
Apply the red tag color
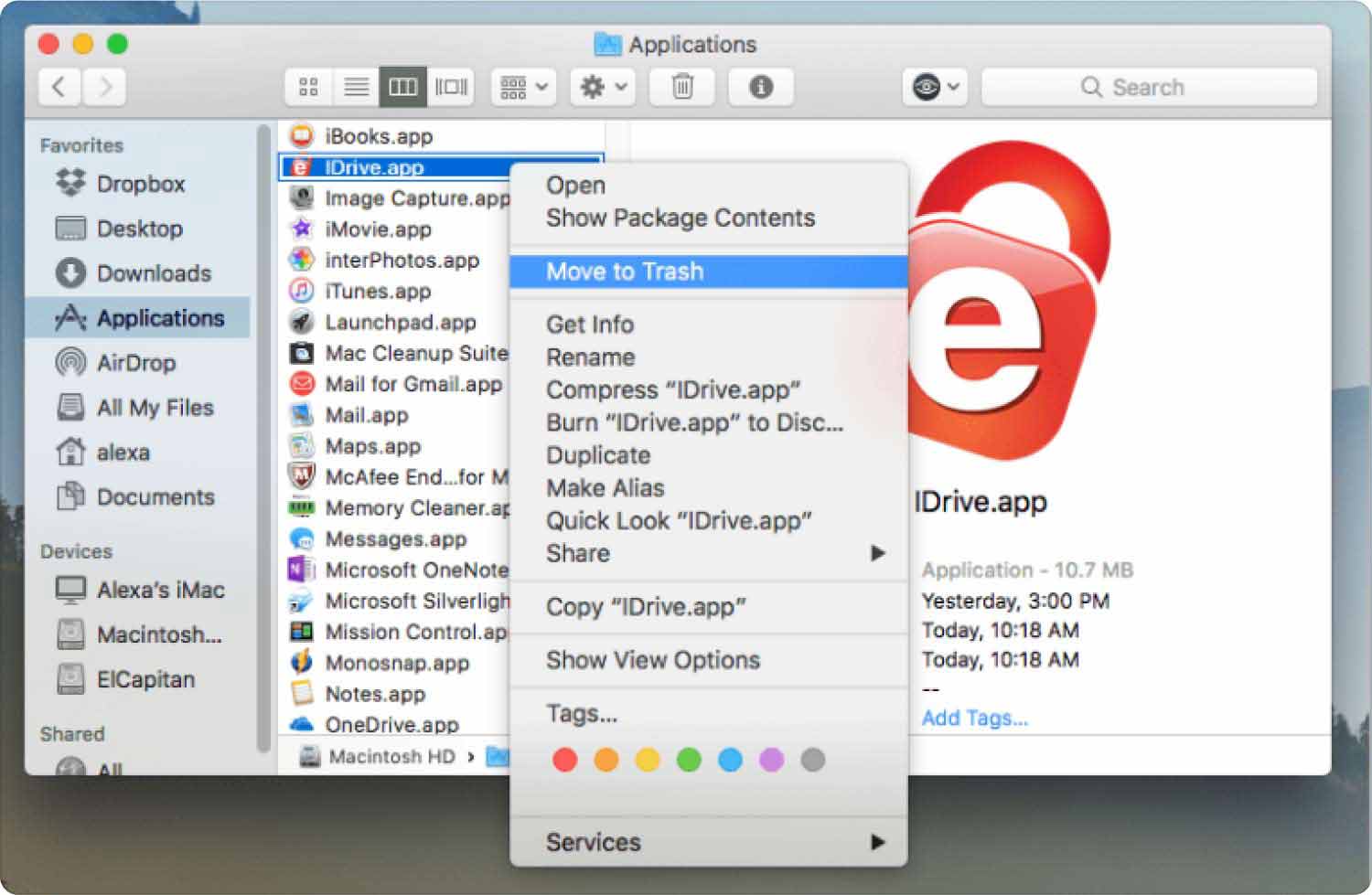[x=565, y=760]
